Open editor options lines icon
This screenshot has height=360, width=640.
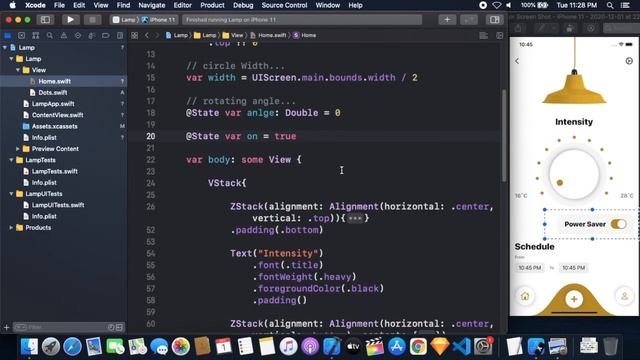point(484,36)
